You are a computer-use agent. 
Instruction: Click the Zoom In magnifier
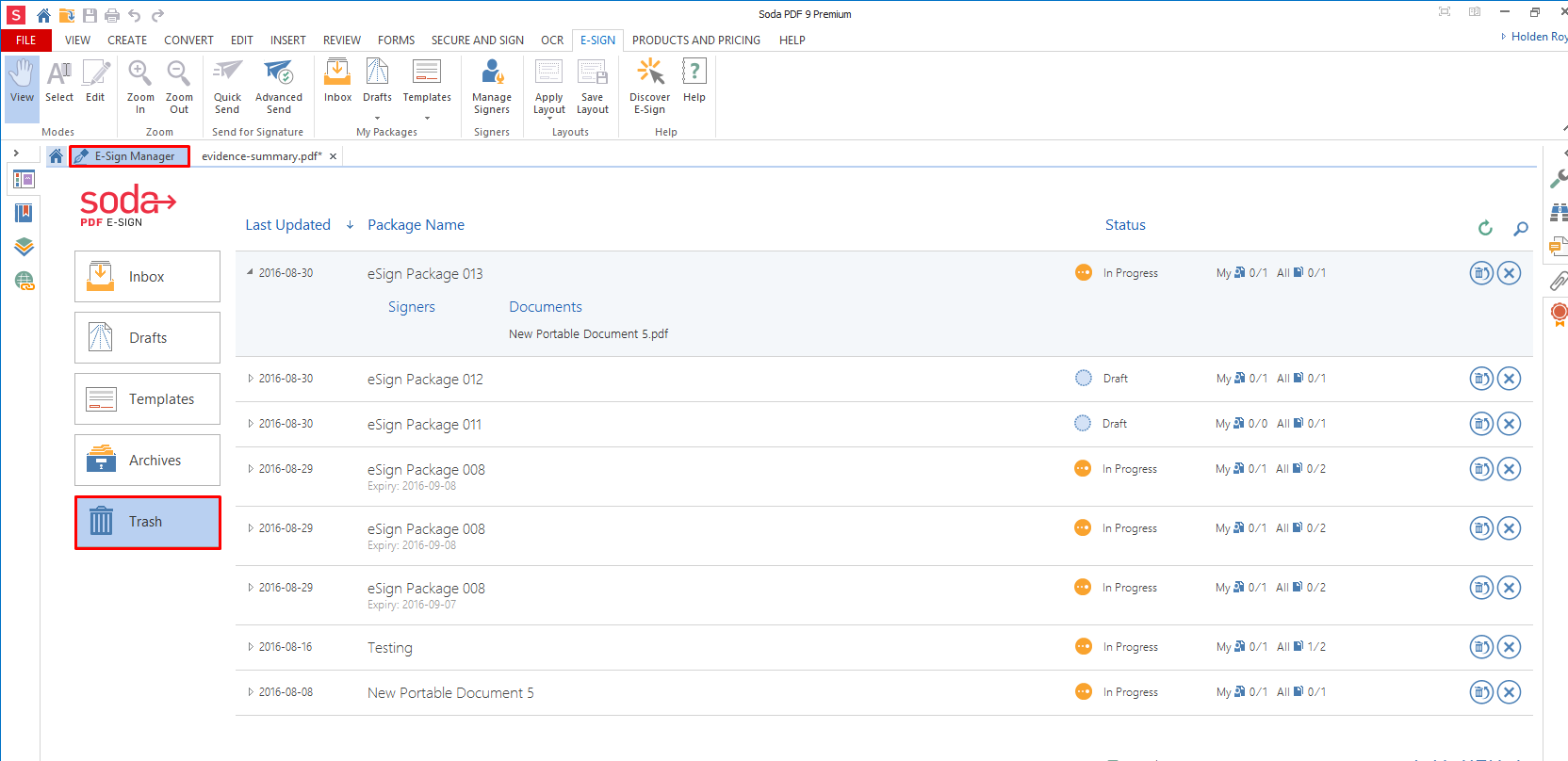pos(140,87)
